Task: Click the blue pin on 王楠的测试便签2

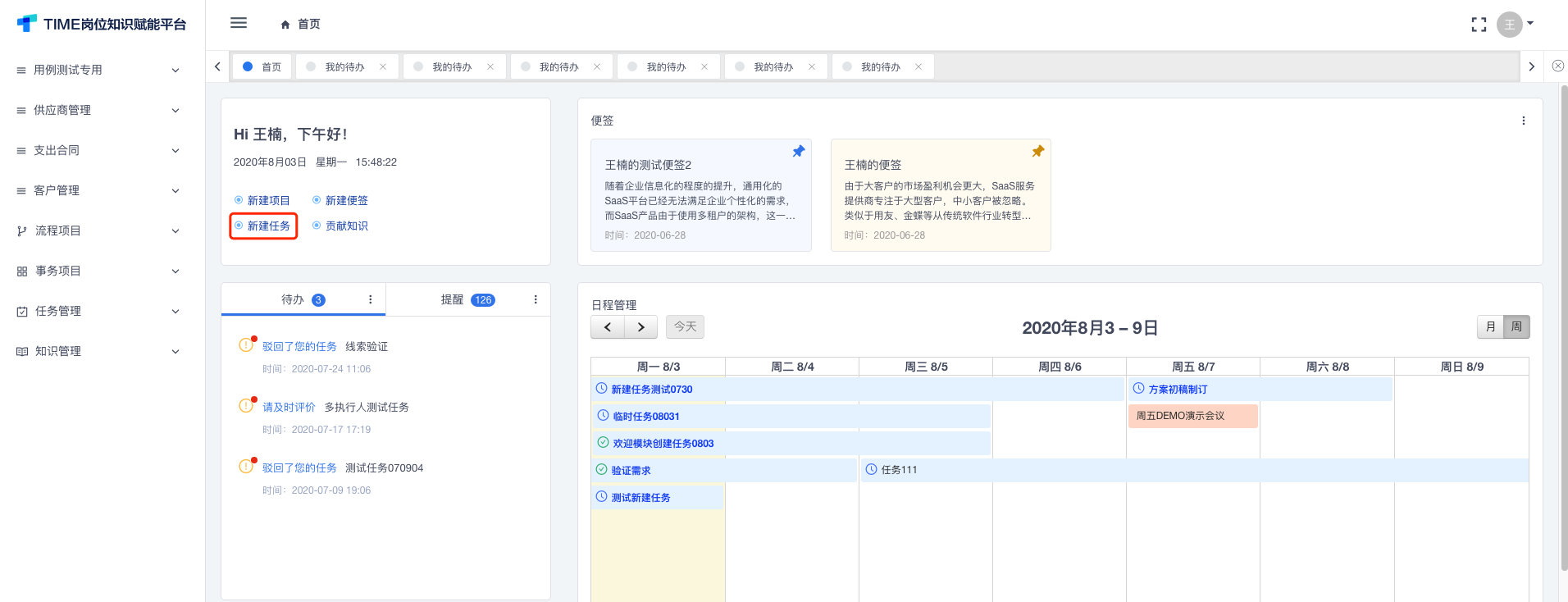Action: pyautogui.click(x=798, y=152)
